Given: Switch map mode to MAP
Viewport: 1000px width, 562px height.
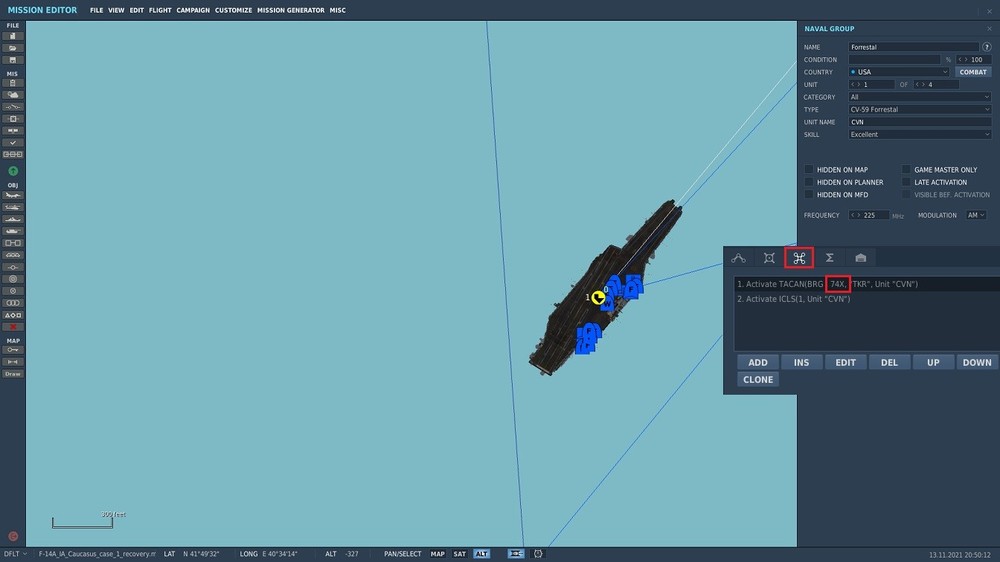Looking at the screenshot, I should [x=438, y=554].
